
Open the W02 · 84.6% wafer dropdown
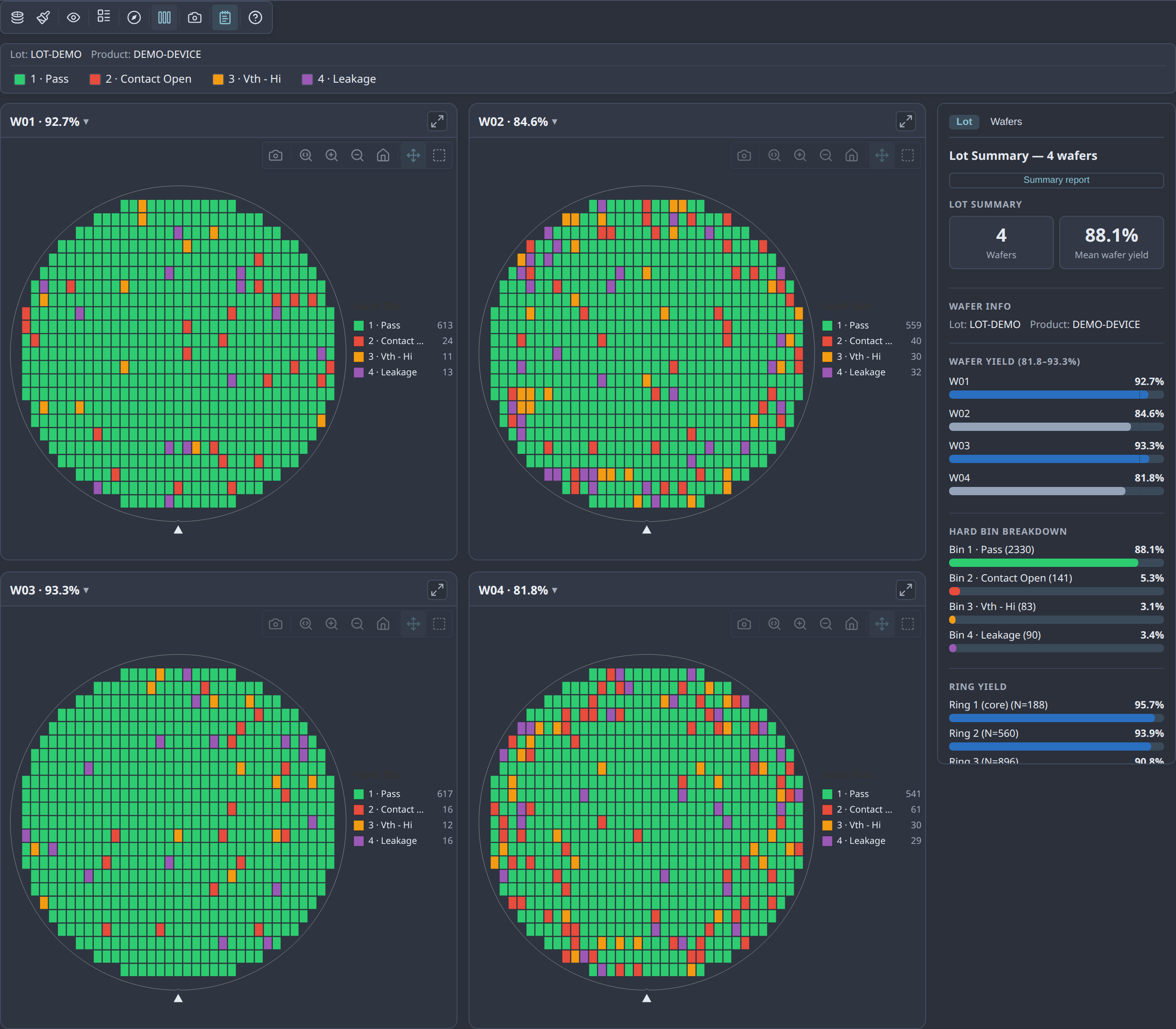(x=518, y=121)
